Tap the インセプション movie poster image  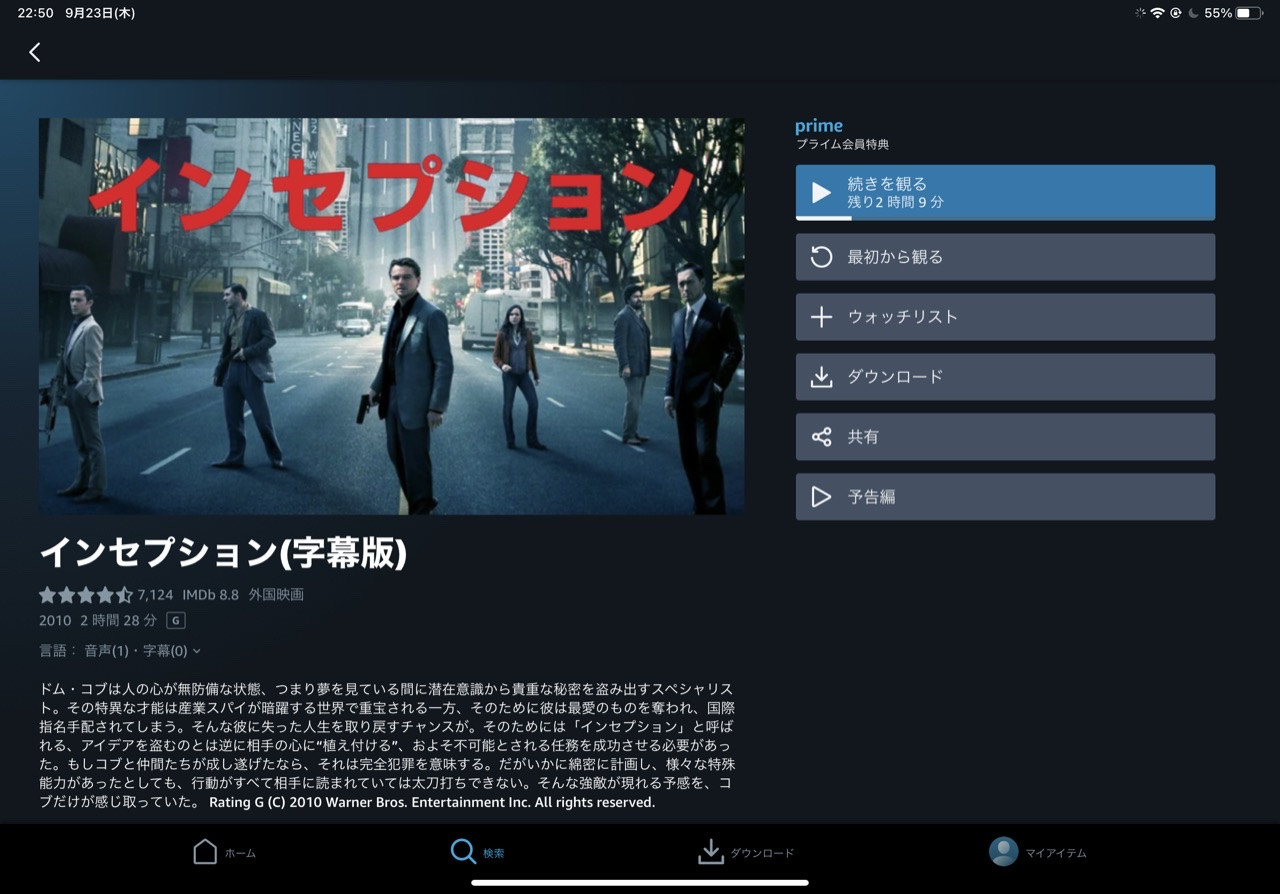click(x=391, y=316)
